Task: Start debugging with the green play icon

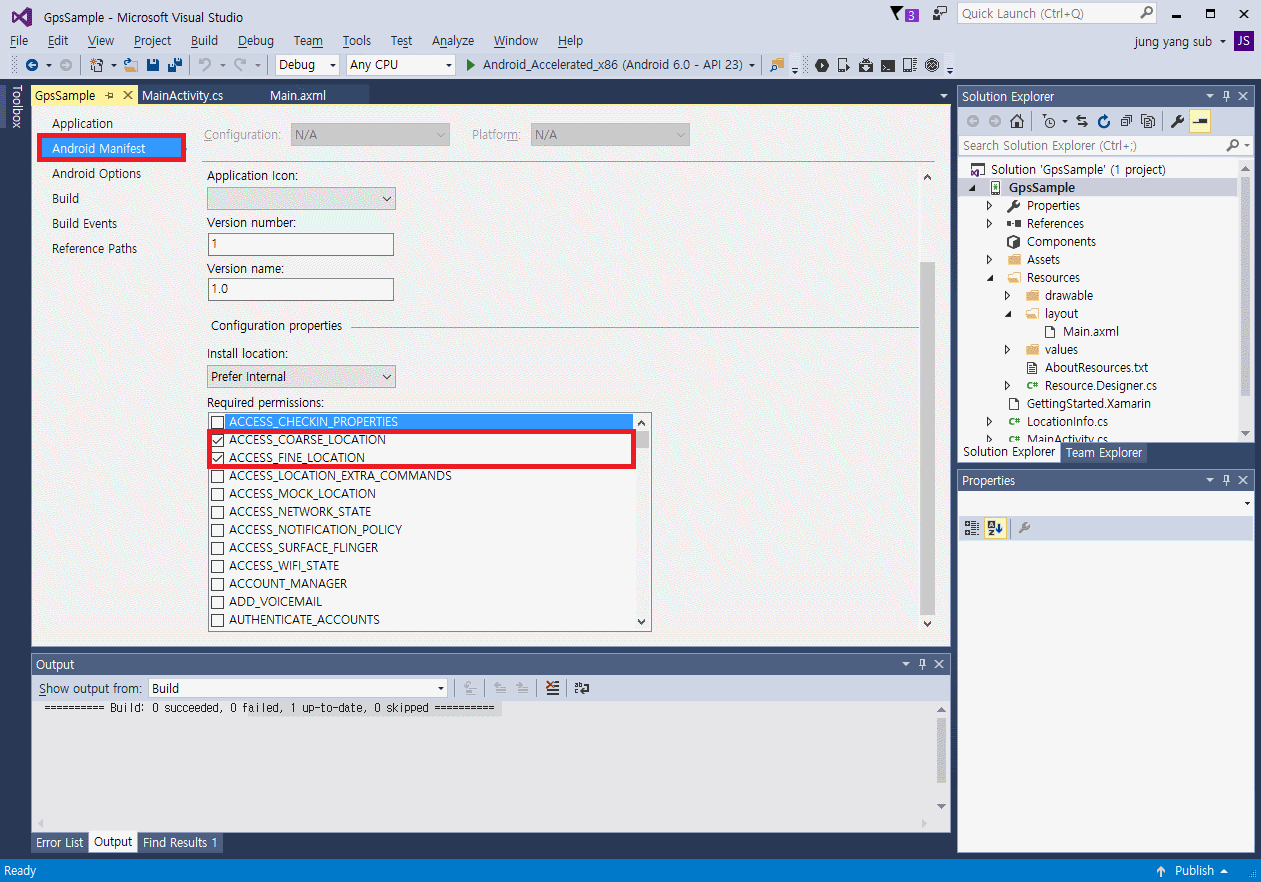Action: pos(471,65)
